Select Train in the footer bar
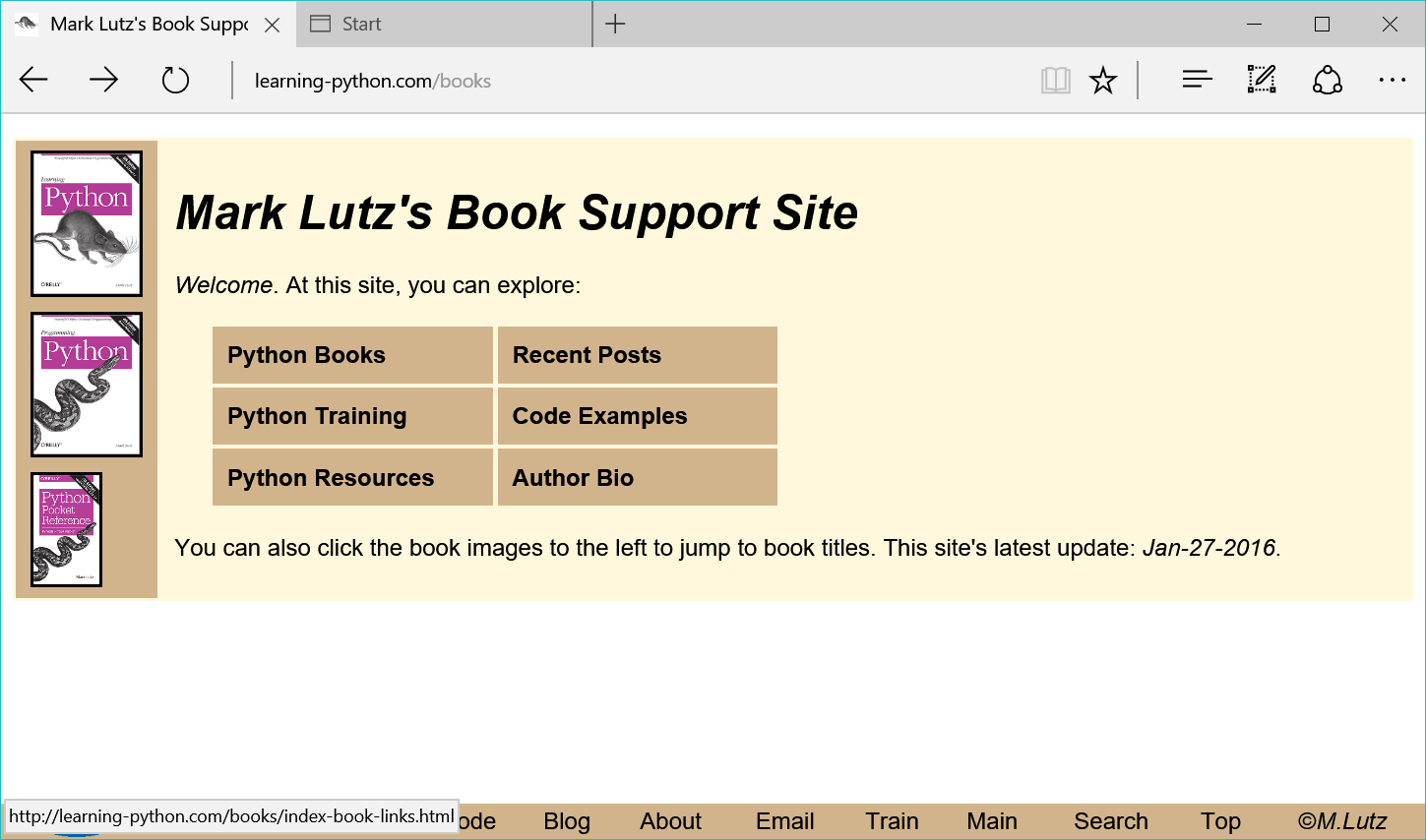 tap(892, 821)
